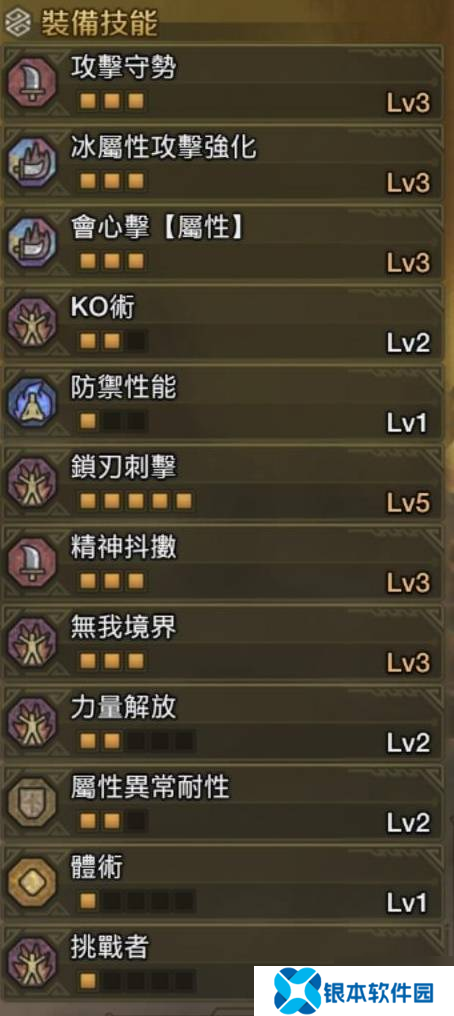454x1016 pixels.
Task: Click the Lv1 label of 防禦性能
Action: point(407,423)
